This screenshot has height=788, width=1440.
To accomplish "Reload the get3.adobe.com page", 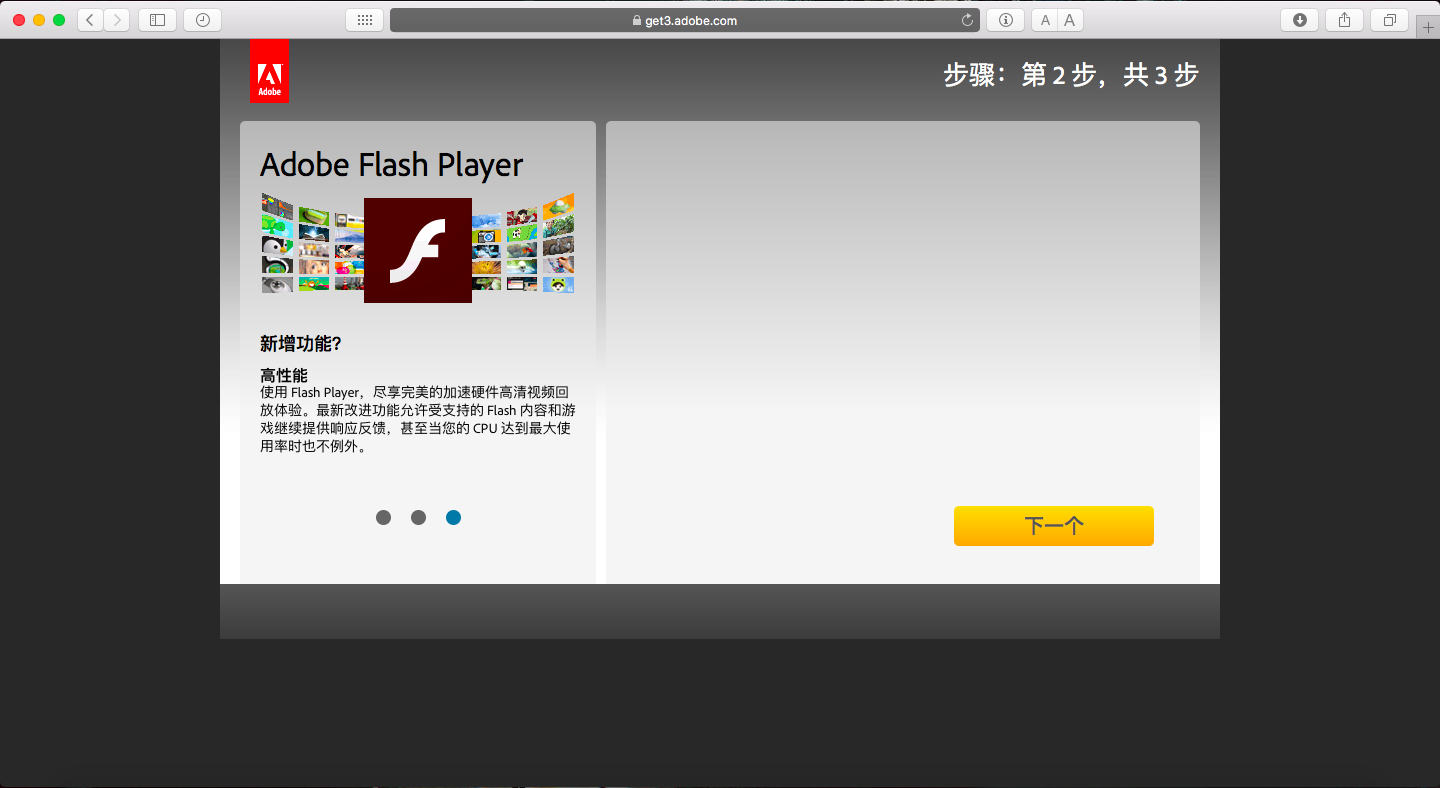I will point(967,20).
